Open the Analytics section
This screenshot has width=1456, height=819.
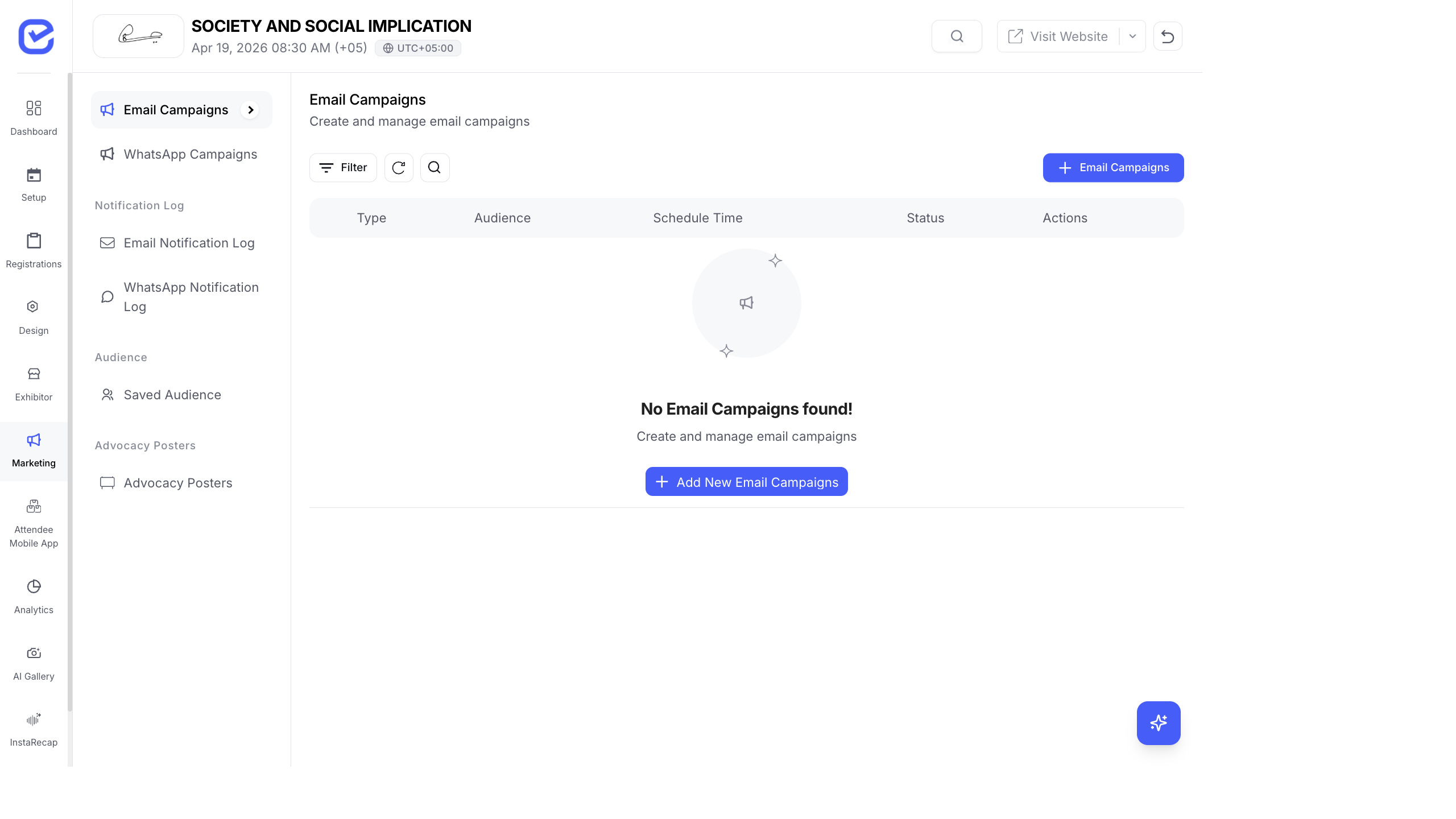pyautogui.click(x=34, y=597)
